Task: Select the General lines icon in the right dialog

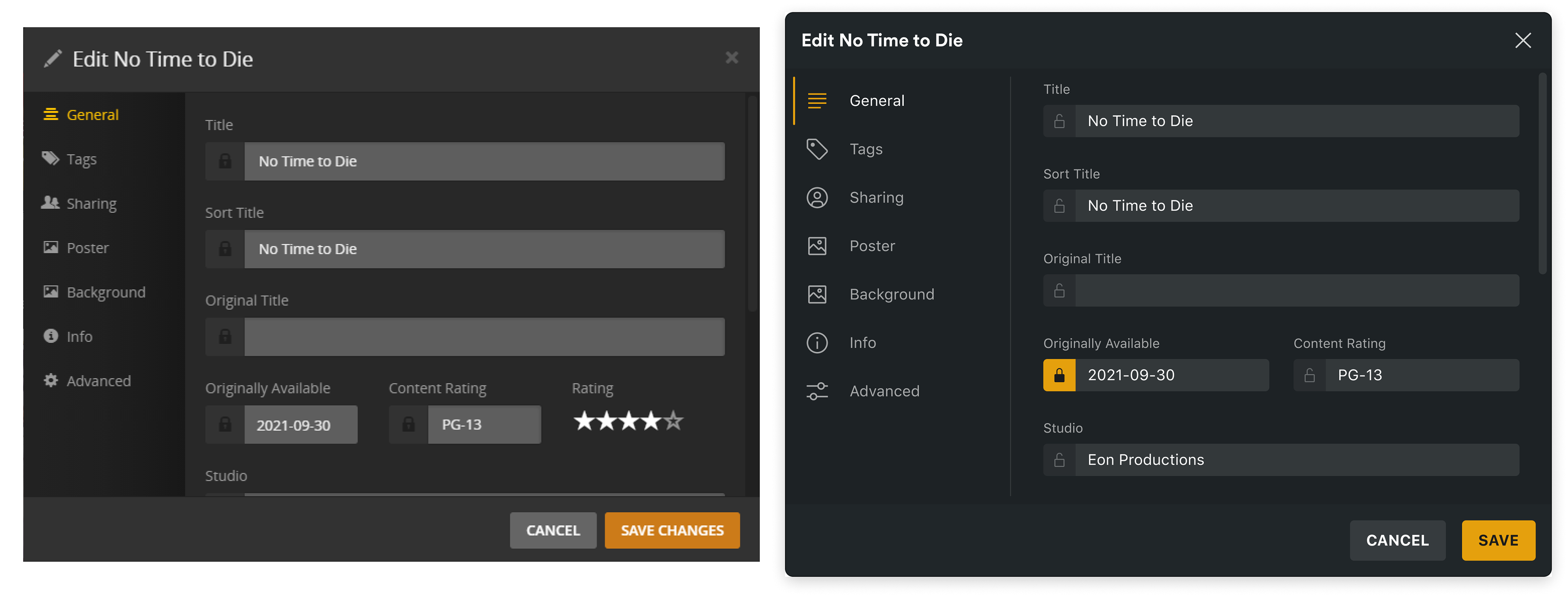Action: [817, 100]
